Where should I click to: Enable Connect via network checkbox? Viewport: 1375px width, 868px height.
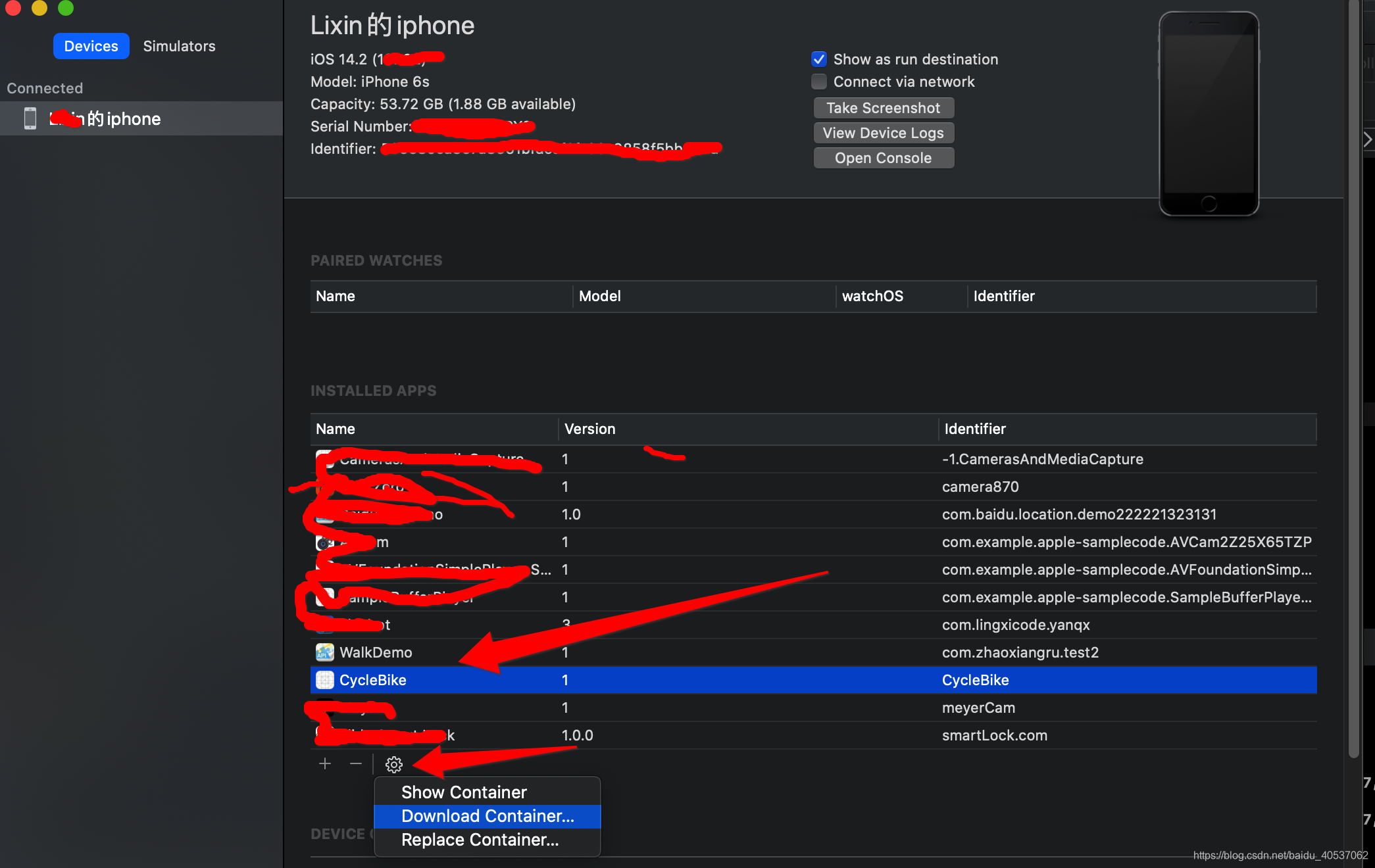819,82
